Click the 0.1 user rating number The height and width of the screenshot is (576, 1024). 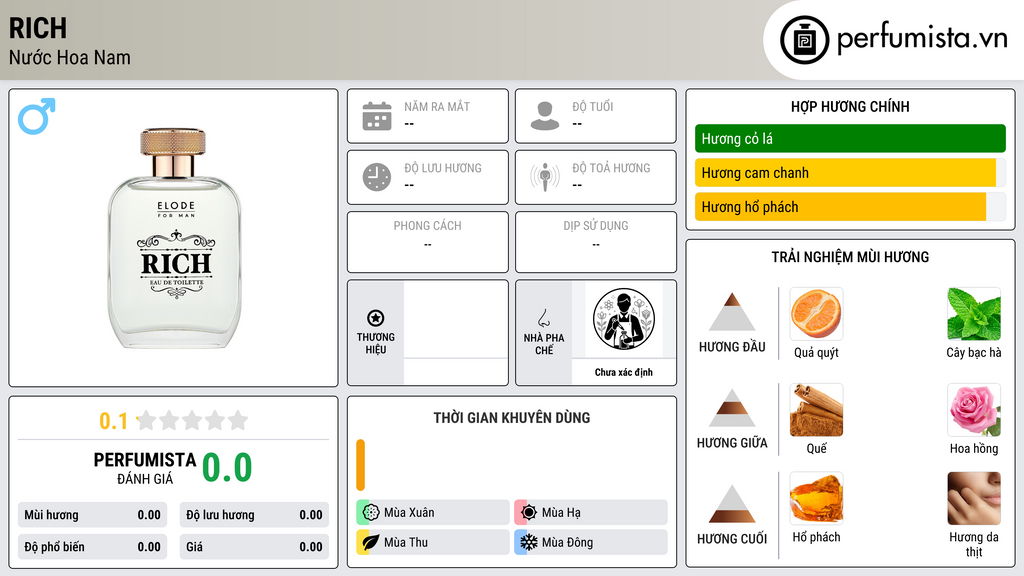tap(113, 421)
